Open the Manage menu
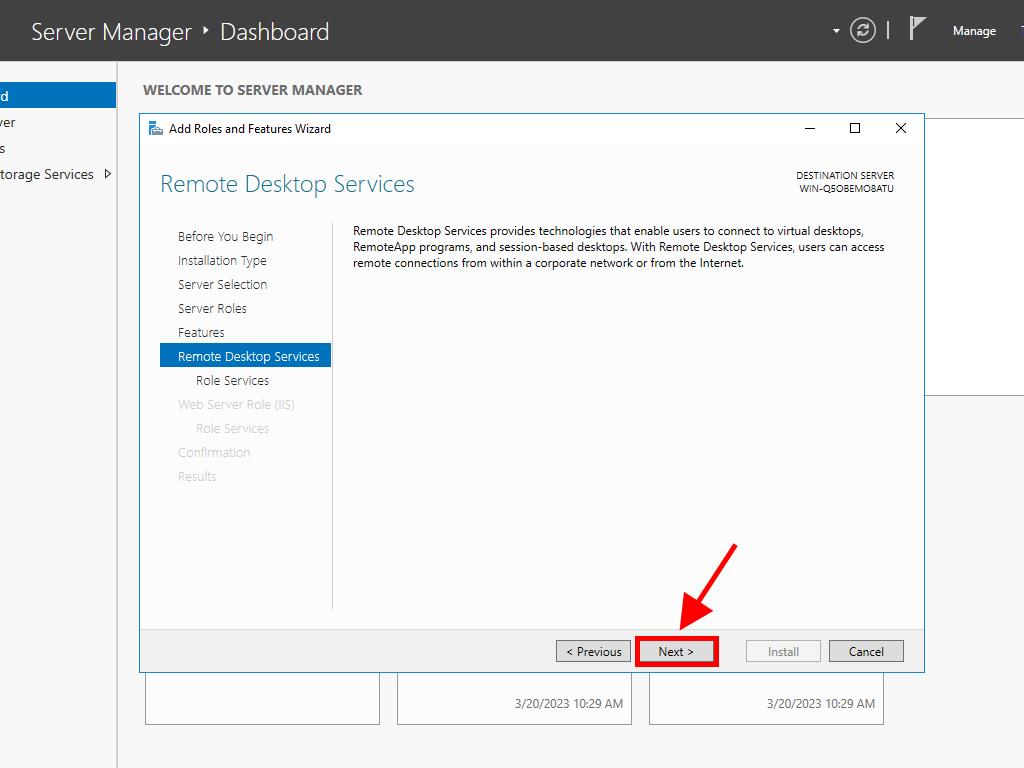1024x768 pixels. coord(973,31)
